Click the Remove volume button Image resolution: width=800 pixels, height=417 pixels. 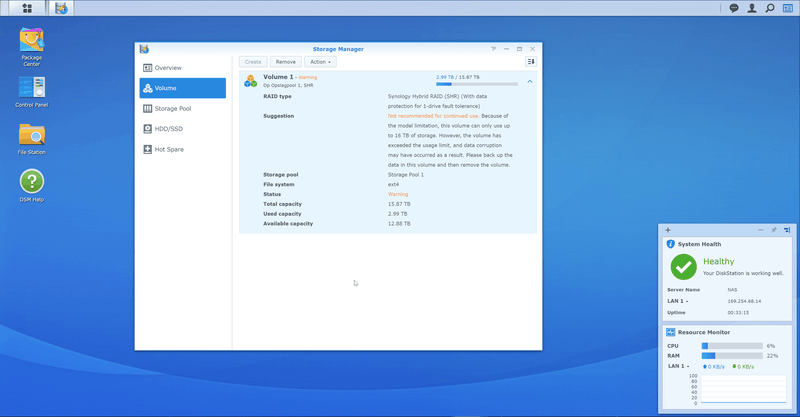pos(286,62)
